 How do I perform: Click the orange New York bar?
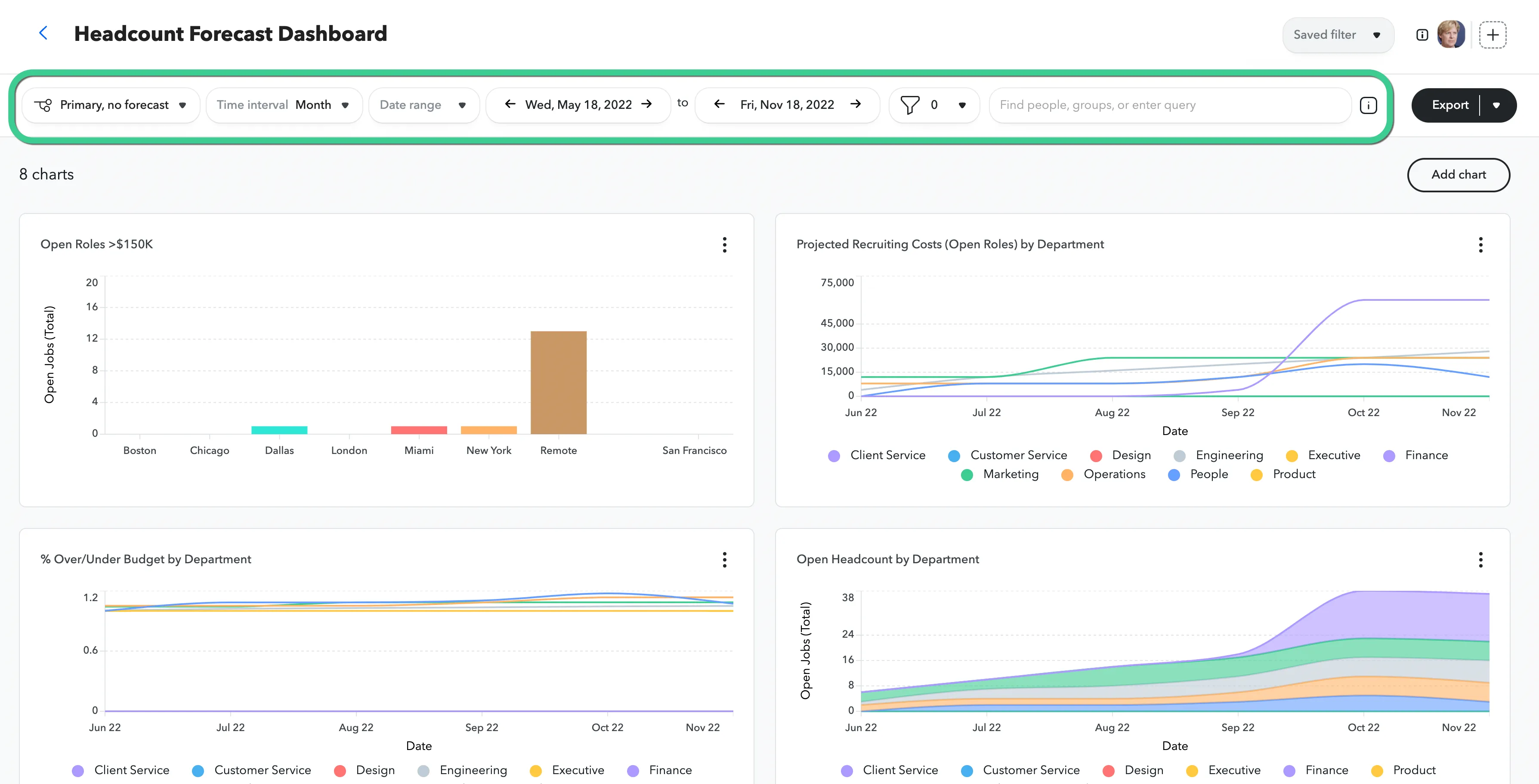[489, 430]
